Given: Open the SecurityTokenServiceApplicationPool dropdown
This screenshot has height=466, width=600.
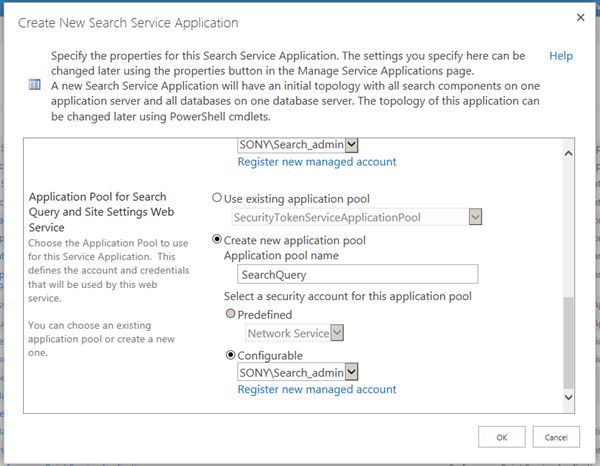Looking at the screenshot, I should [x=357, y=217].
